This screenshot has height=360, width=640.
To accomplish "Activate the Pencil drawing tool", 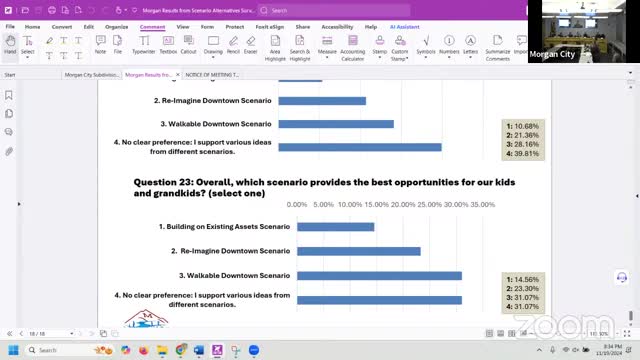I will [233, 45].
